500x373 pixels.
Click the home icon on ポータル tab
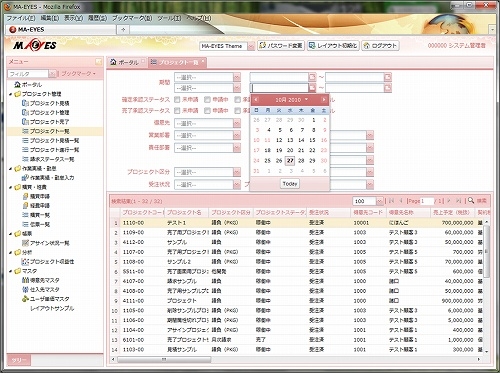pos(113,62)
